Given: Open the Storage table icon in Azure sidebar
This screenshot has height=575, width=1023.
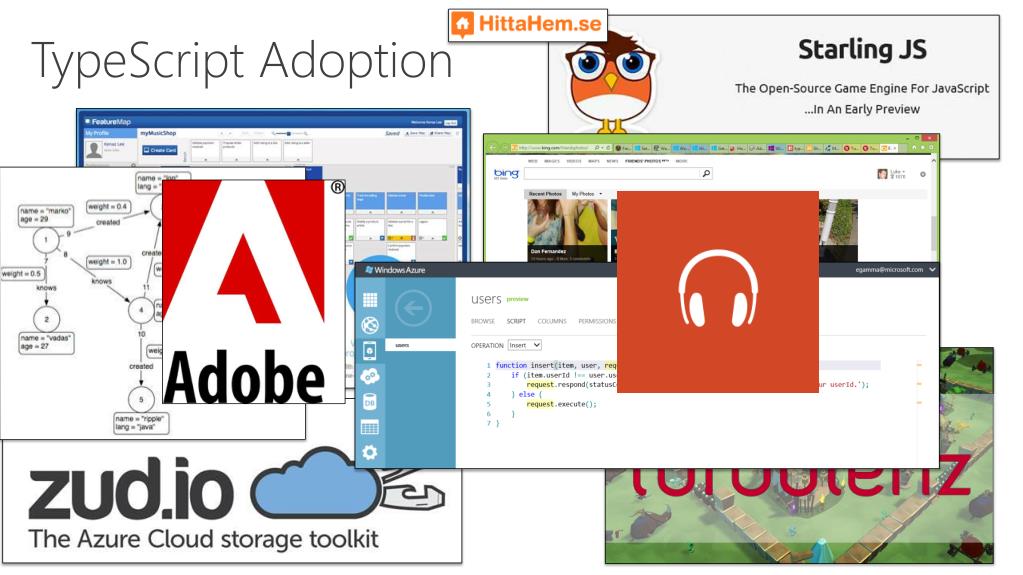Looking at the screenshot, I should point(369,428).
